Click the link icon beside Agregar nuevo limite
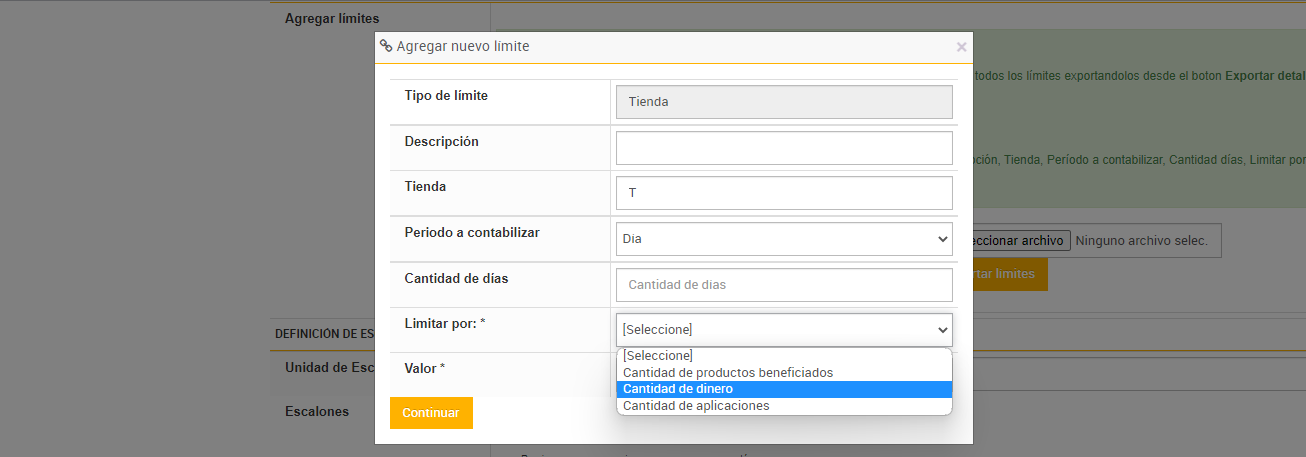 pyautogui.click(x=386, y=46)
